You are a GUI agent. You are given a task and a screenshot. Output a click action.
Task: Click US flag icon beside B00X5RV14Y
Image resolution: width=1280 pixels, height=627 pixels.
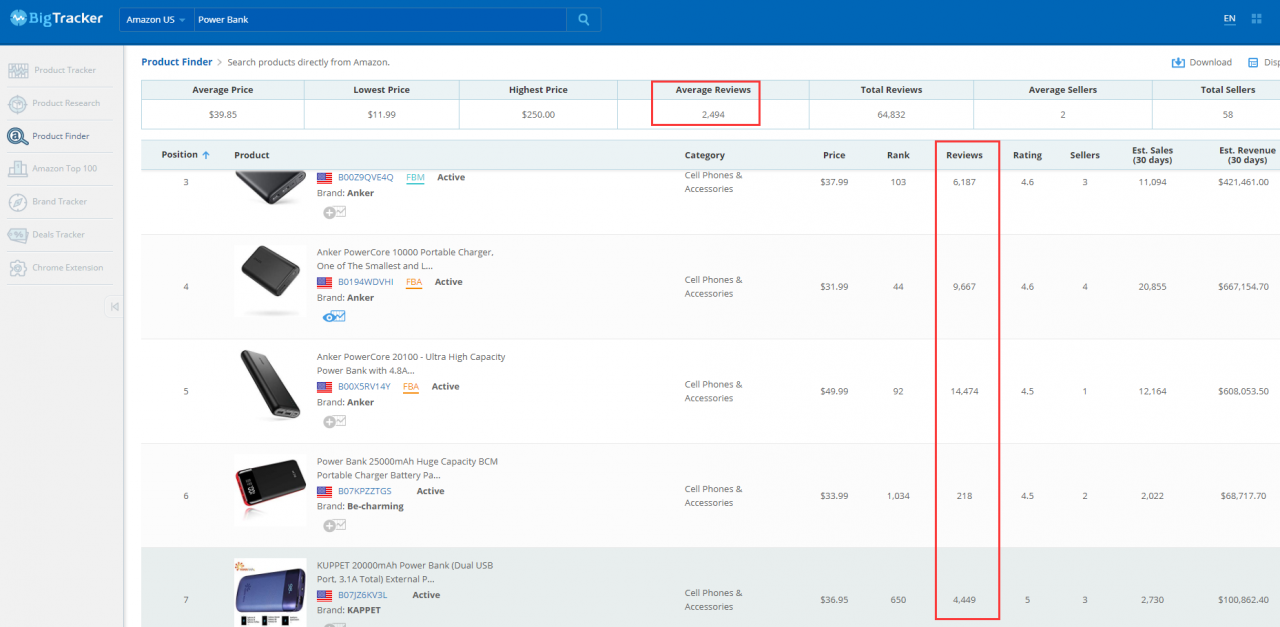point(324,387)
